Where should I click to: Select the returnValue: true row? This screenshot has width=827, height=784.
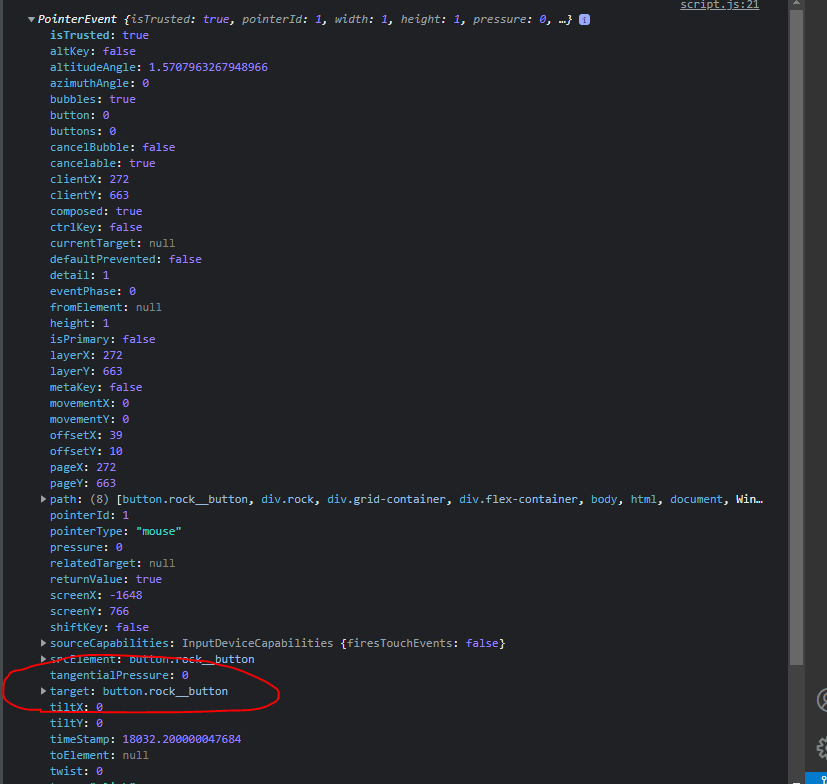pyautogui.click(x=106, y=579)
